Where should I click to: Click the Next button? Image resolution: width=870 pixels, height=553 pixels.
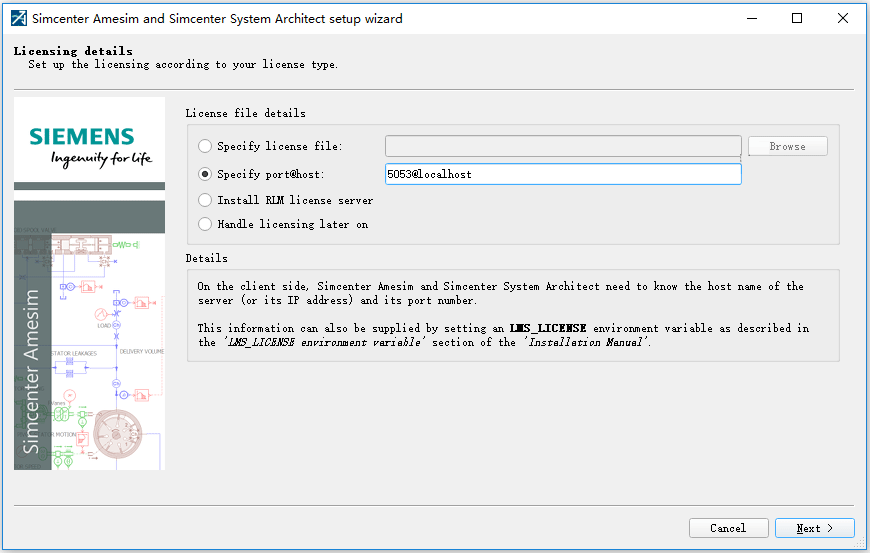pos(814,528)
